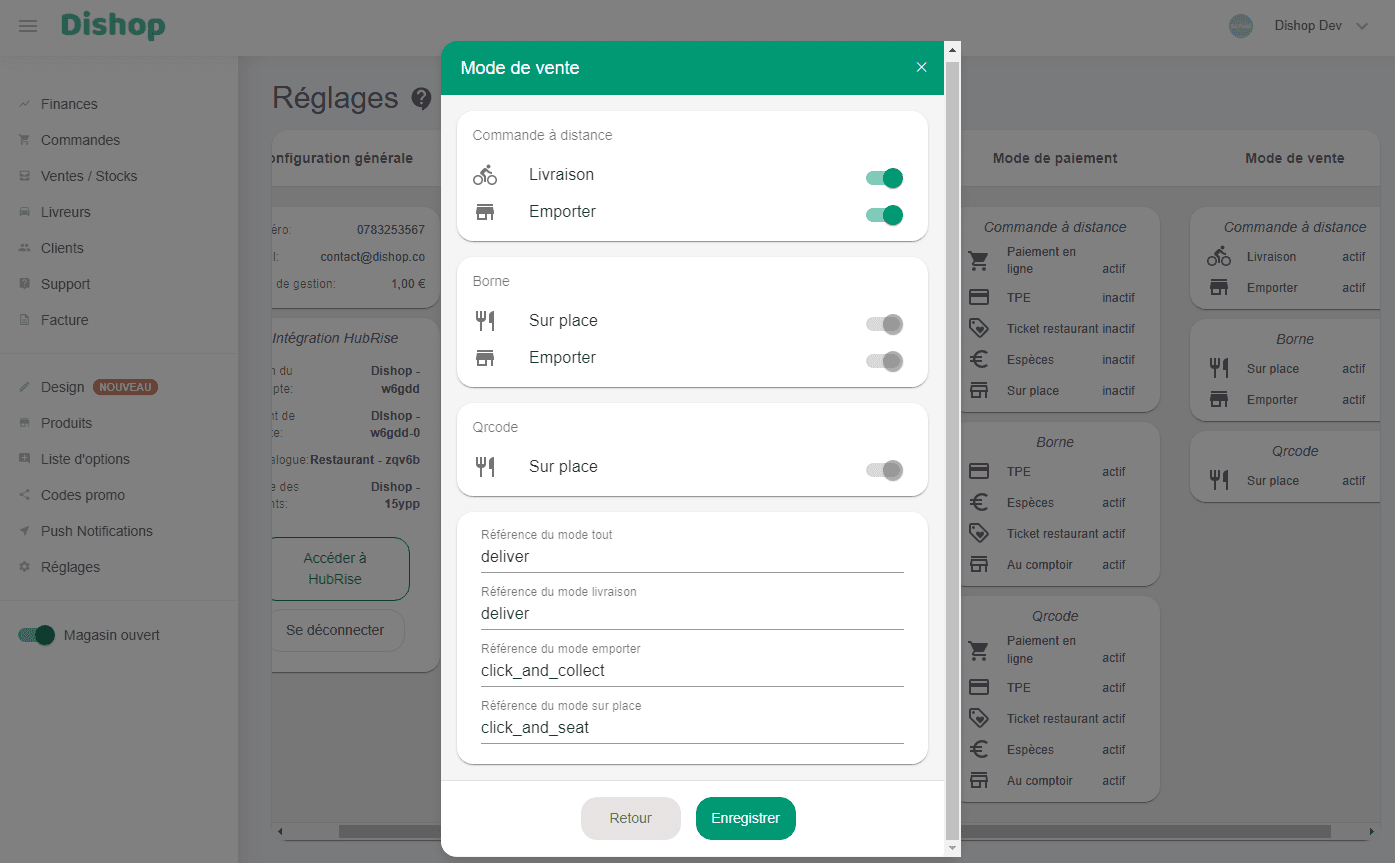Screen dimensions: 1395x863
Task: Click the fork-knife icon in dialog Qrcode section
Action: pyautogui.click(x=485, y=467)
